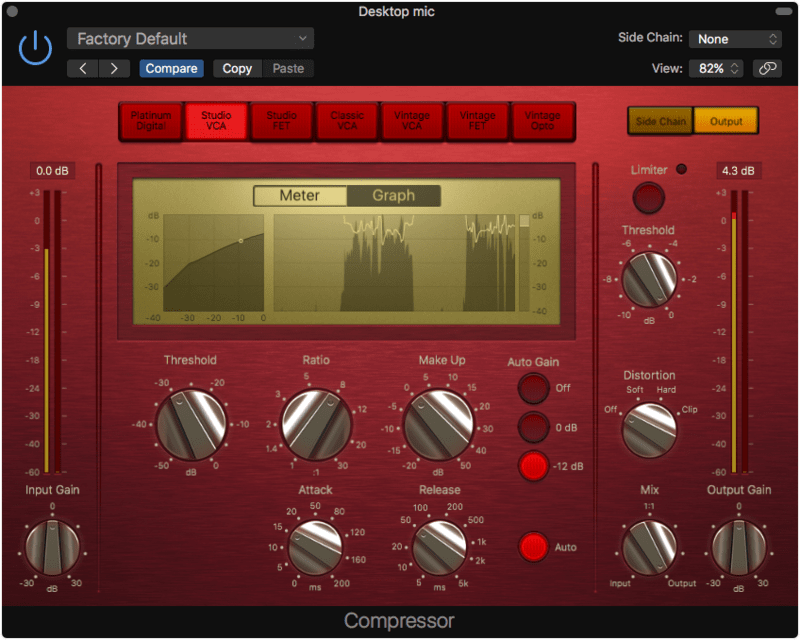800x640 pixels.
Task: Select the Platinum Digital compressor model
Action: (x=152, y=120)
